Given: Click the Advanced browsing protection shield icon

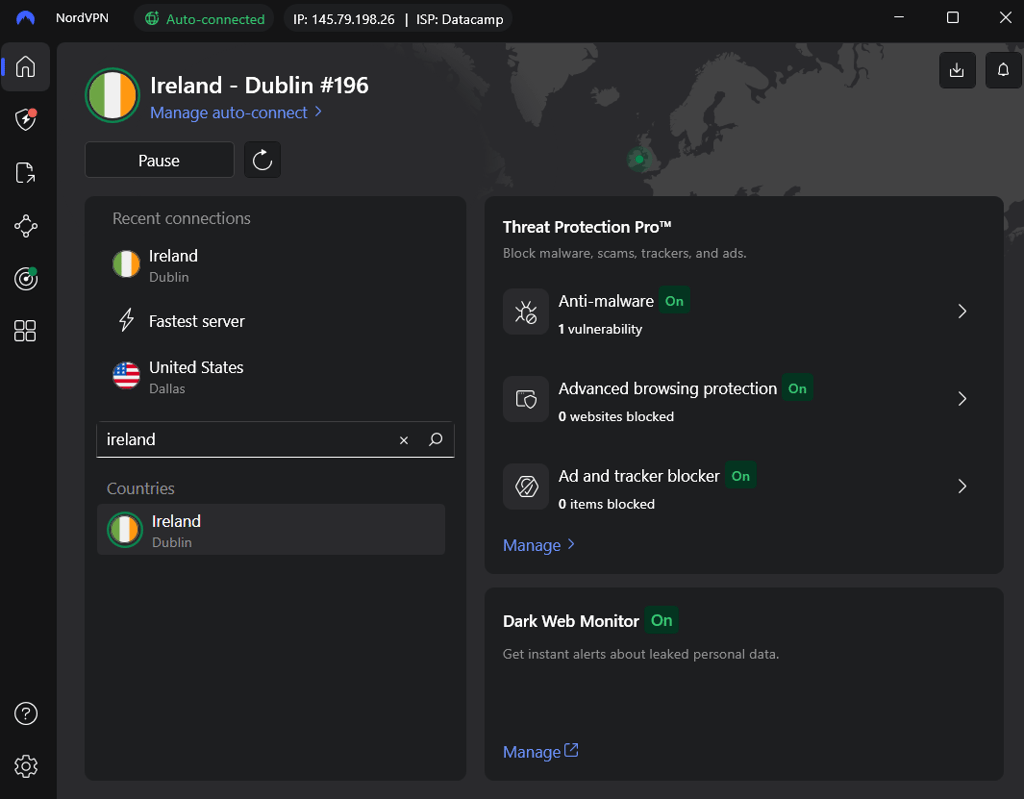Looking at the screenshot, I should (526, 399).
